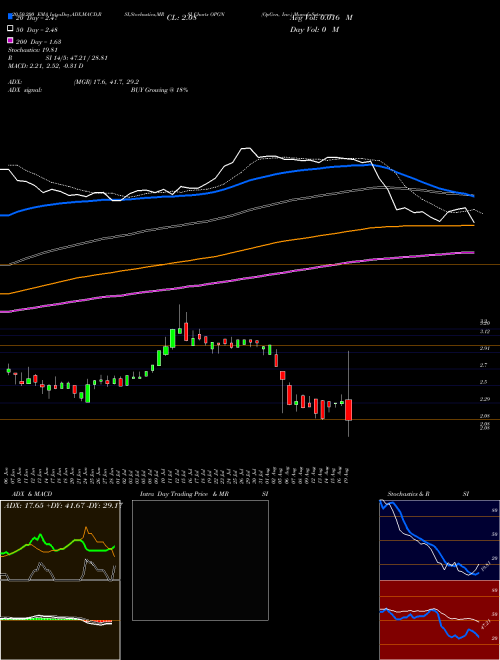Click the 2.91 price axis label
The height and width of the screenshot is (660, 500).
pyautogui.click(x=485, y=349)
